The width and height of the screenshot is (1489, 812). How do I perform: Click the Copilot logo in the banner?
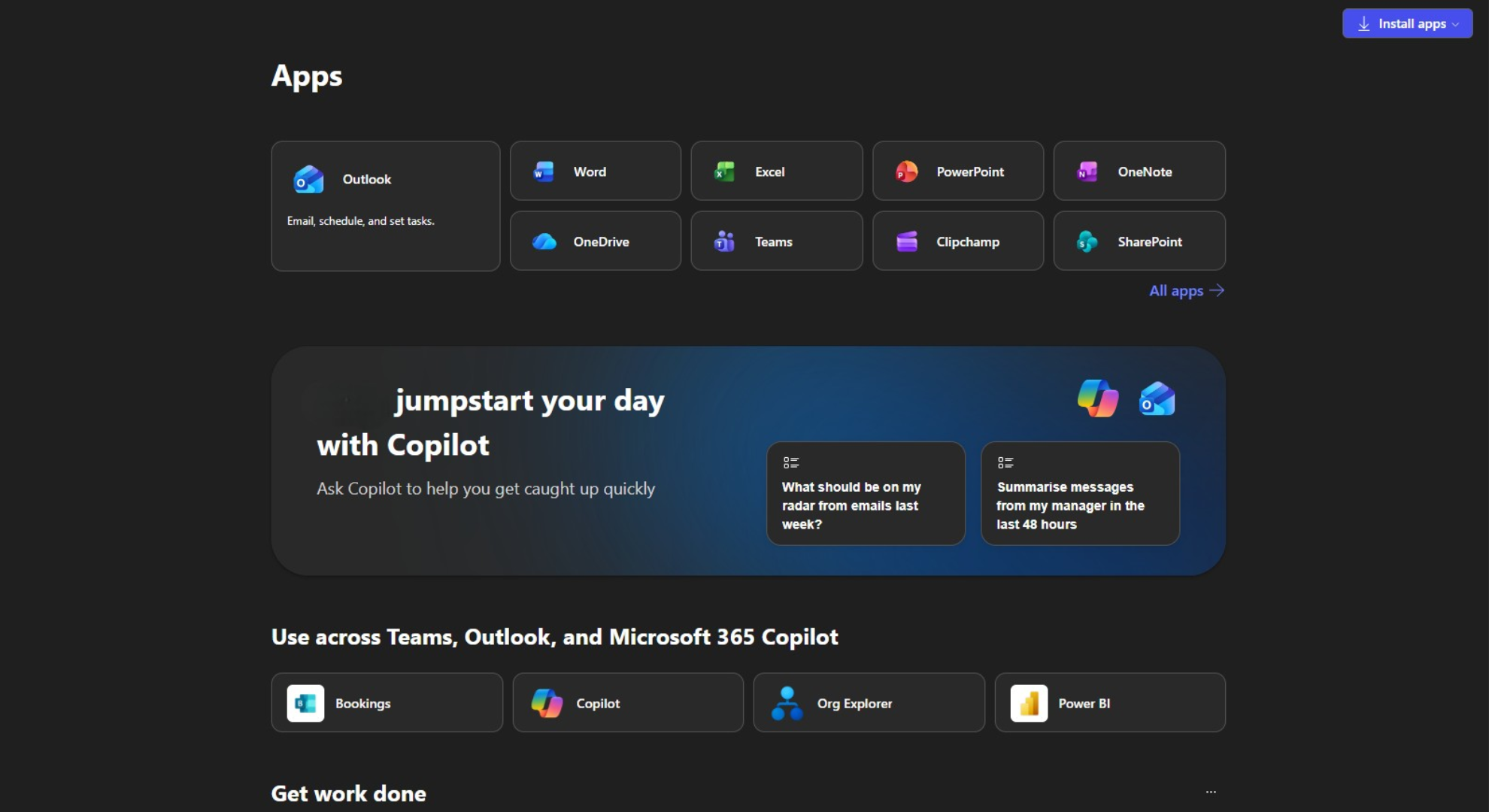[1097, 398]
